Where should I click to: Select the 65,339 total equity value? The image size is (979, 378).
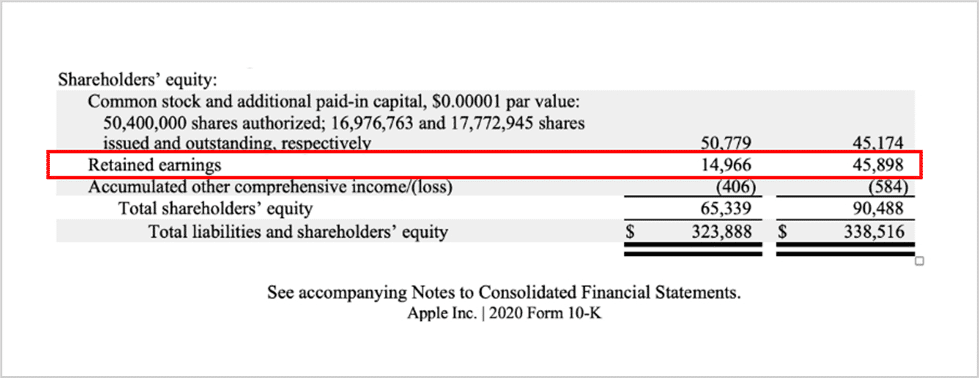(724, 209)
